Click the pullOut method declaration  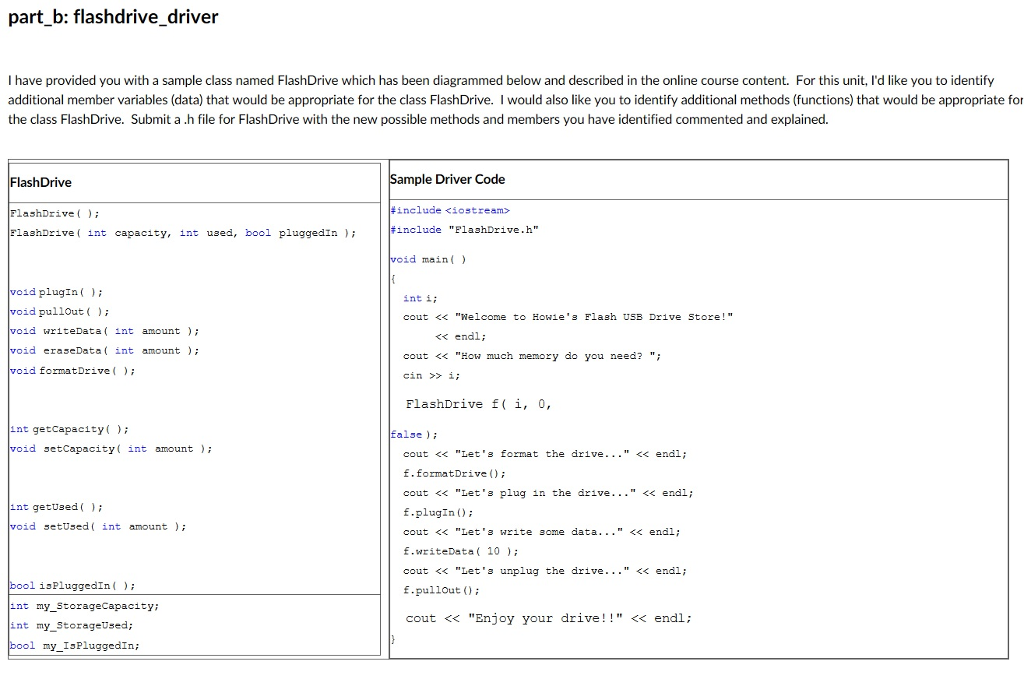tap(57, 311)
